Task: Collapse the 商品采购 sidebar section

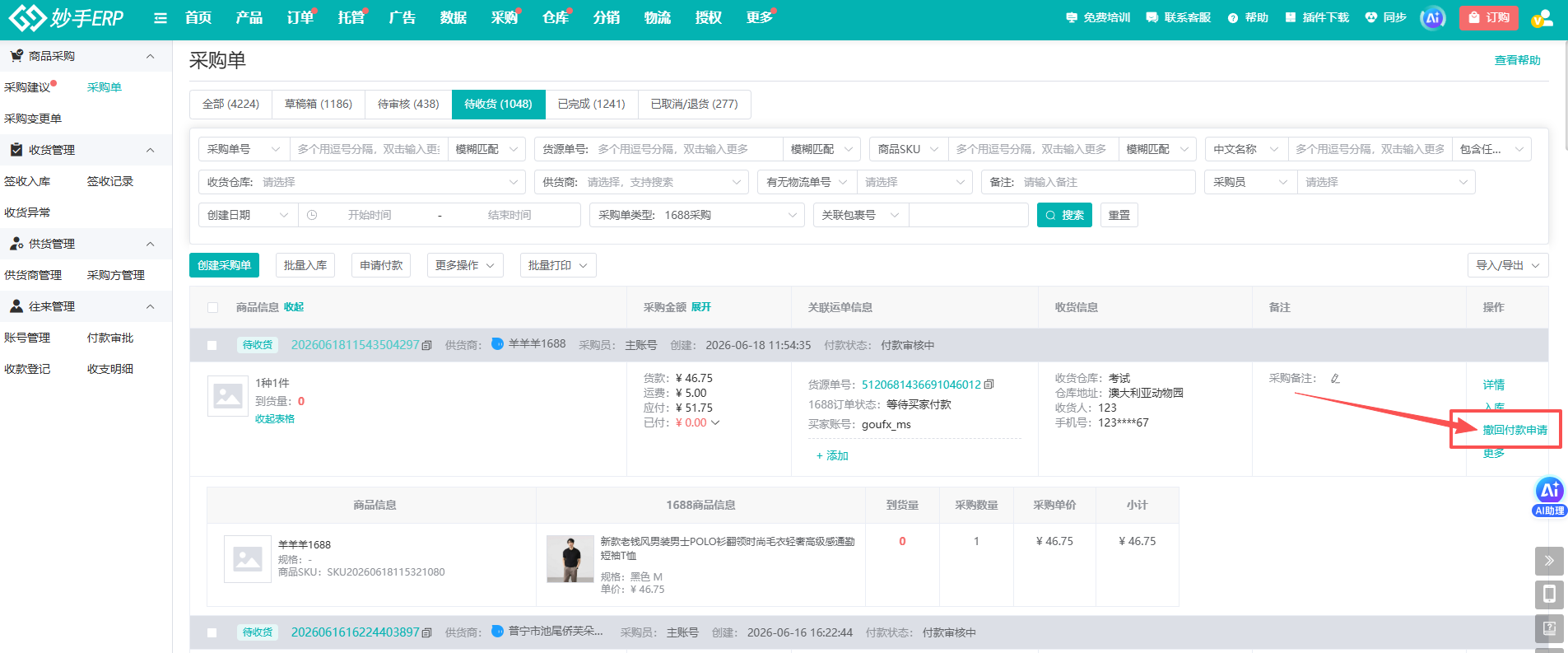Action: (x=150, y=56)
